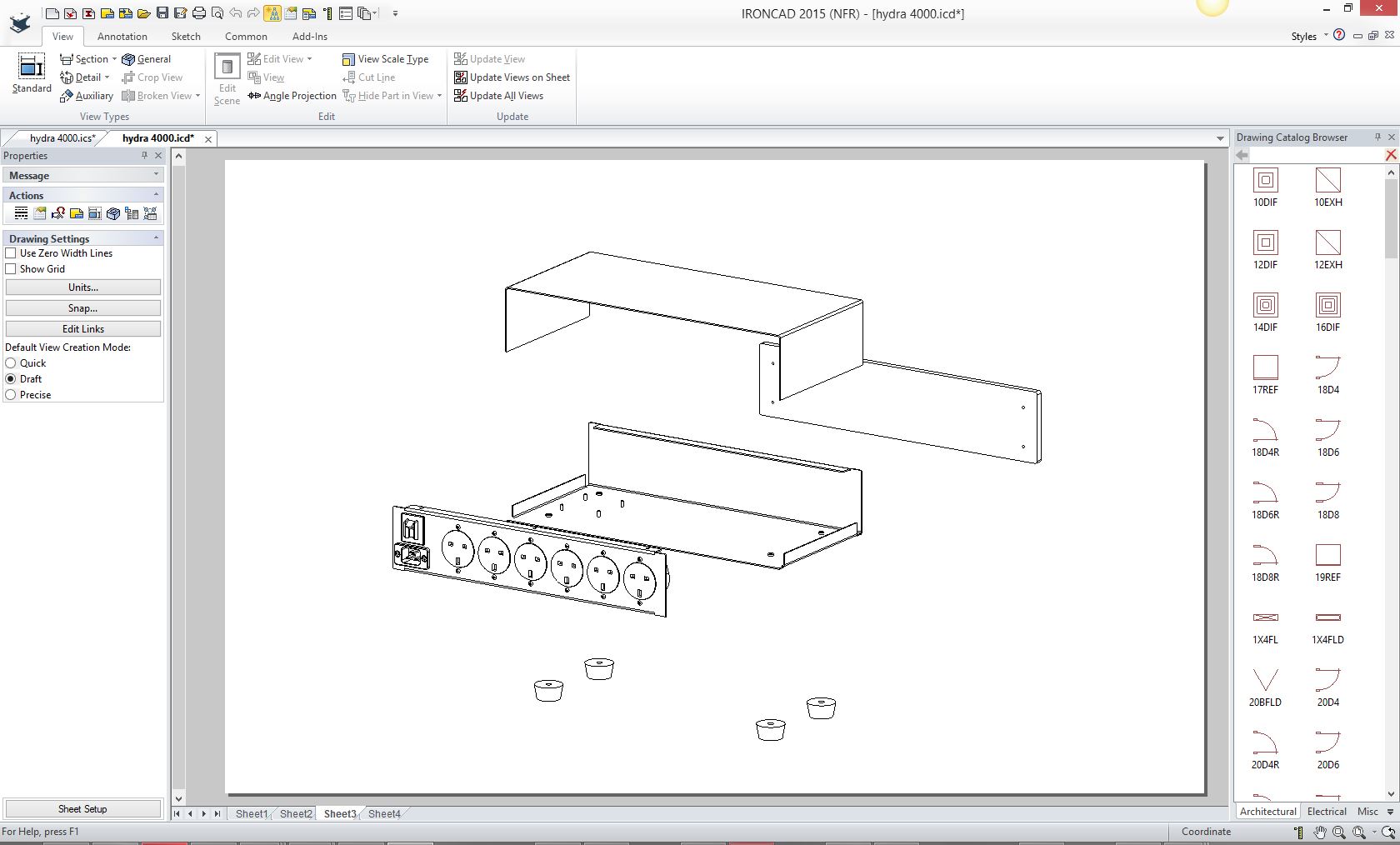Open the Section dropdown arrow
The height and width of the screenshot is (845, 1400).
coord(114,59)
